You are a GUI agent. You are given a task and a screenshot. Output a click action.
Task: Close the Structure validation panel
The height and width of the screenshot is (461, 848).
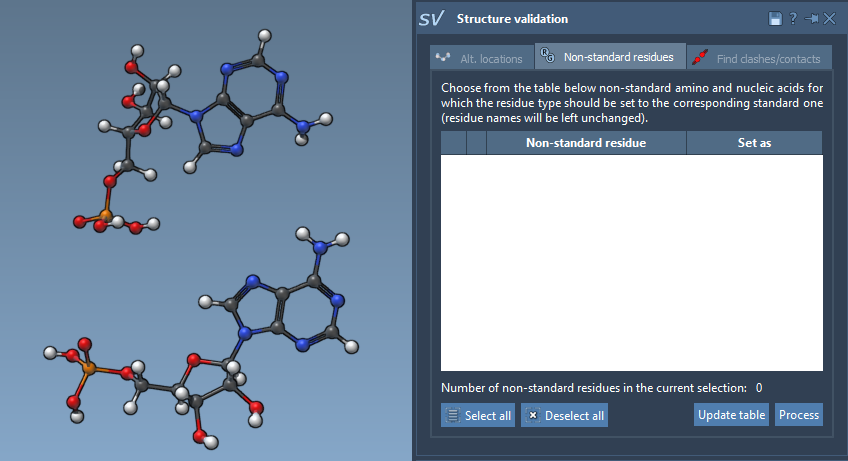(x=829, y=19)
